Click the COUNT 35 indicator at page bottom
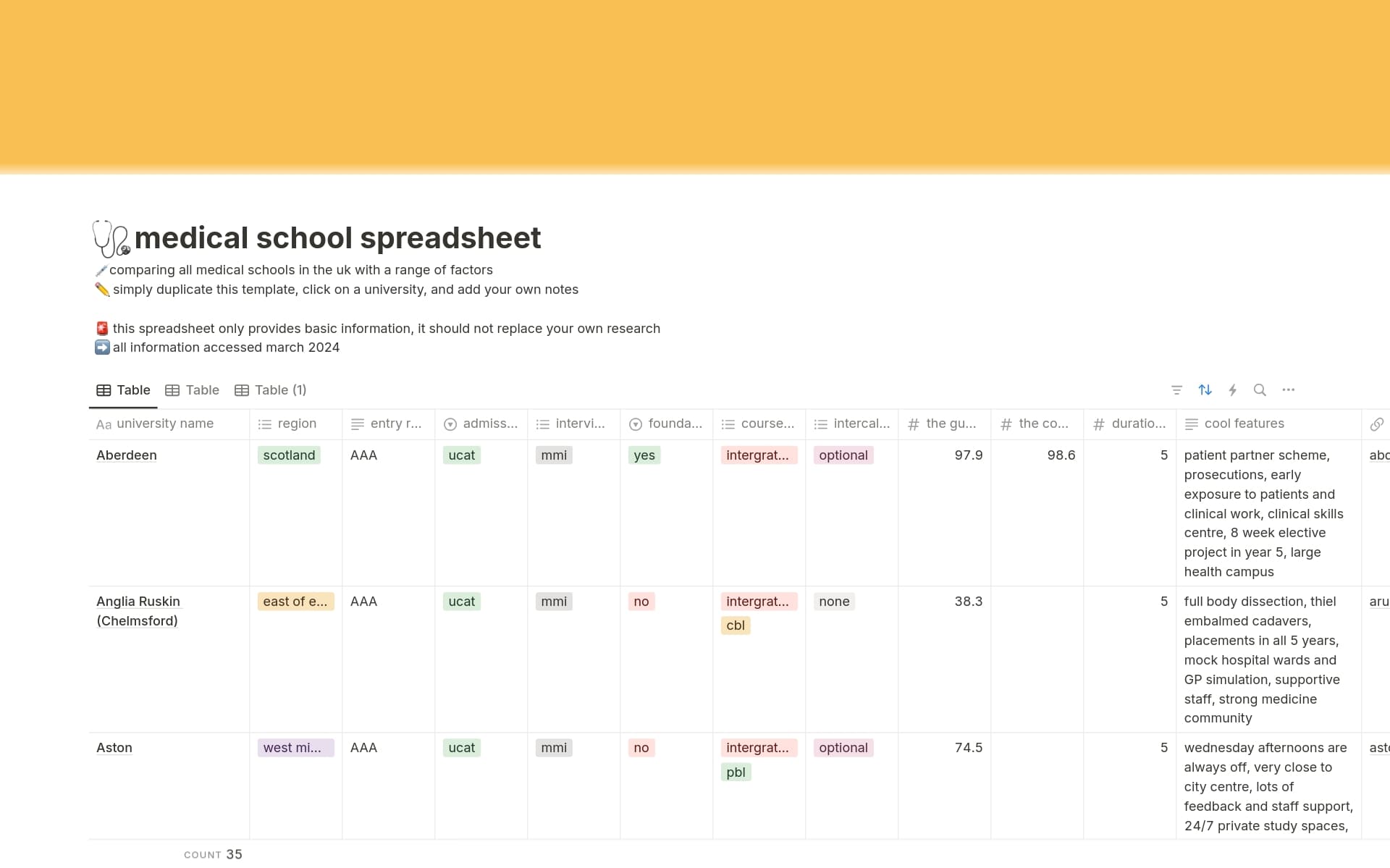Viewport: 1390px width, 868px height. point(213,854)
